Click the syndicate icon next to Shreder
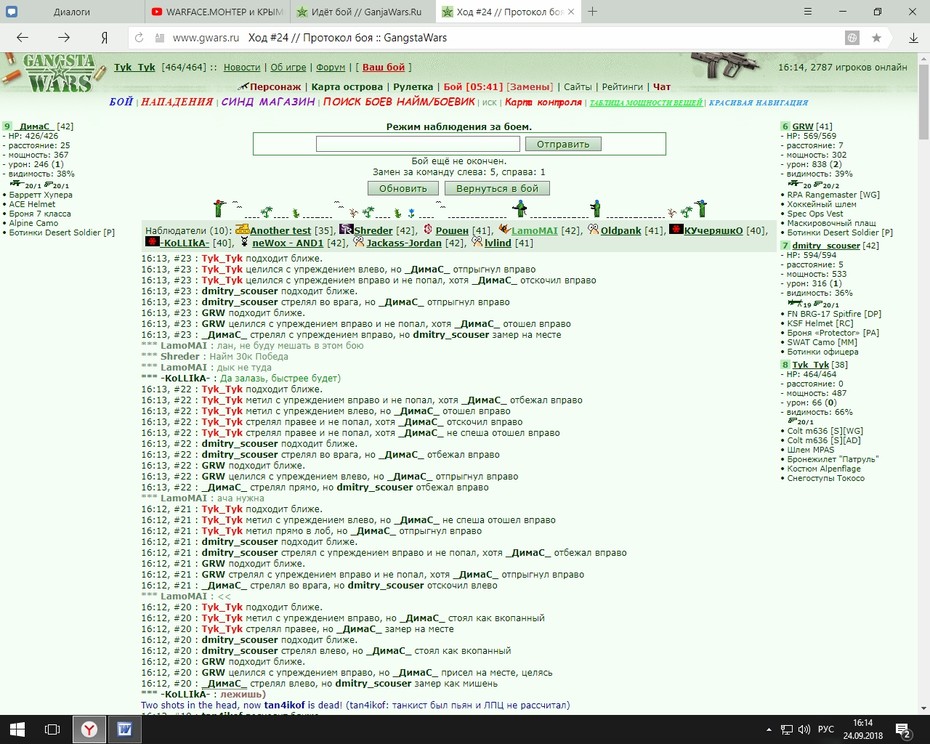 pos(346,229)
